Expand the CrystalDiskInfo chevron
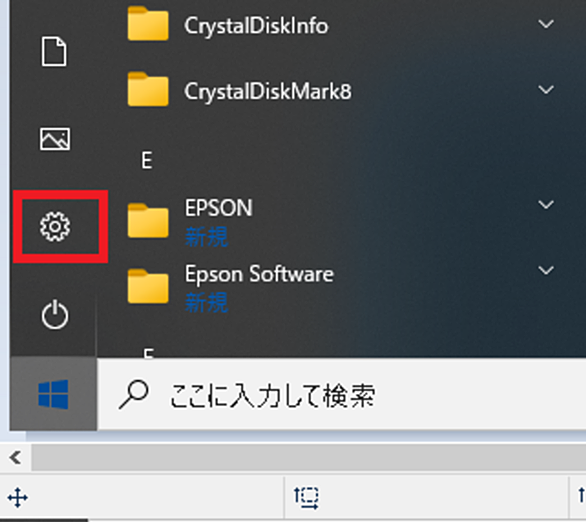 [546, 24]
